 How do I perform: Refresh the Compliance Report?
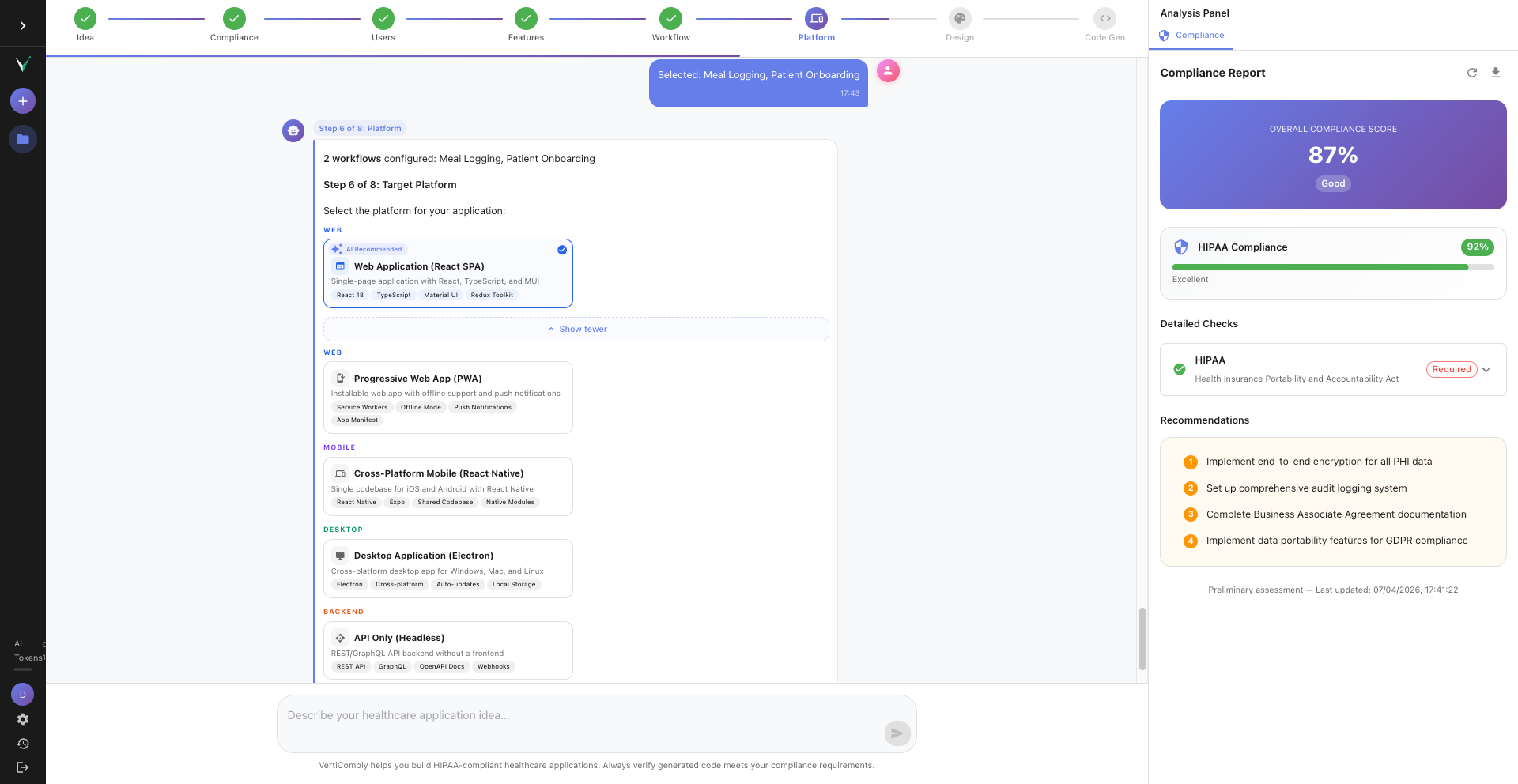tap(1472, 72)
